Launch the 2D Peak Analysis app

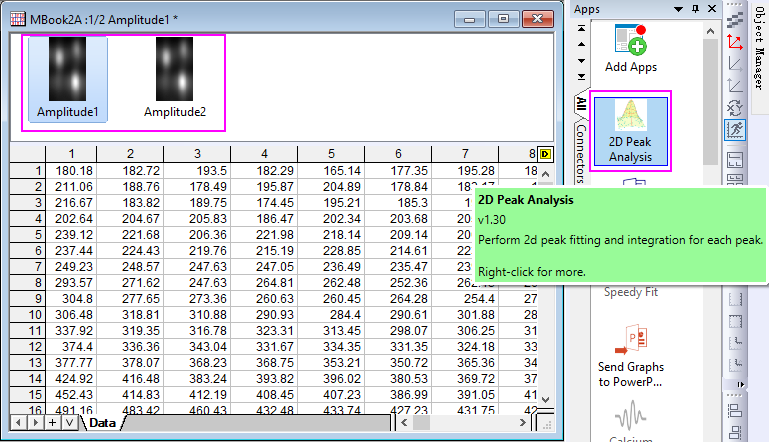[630, 131]
